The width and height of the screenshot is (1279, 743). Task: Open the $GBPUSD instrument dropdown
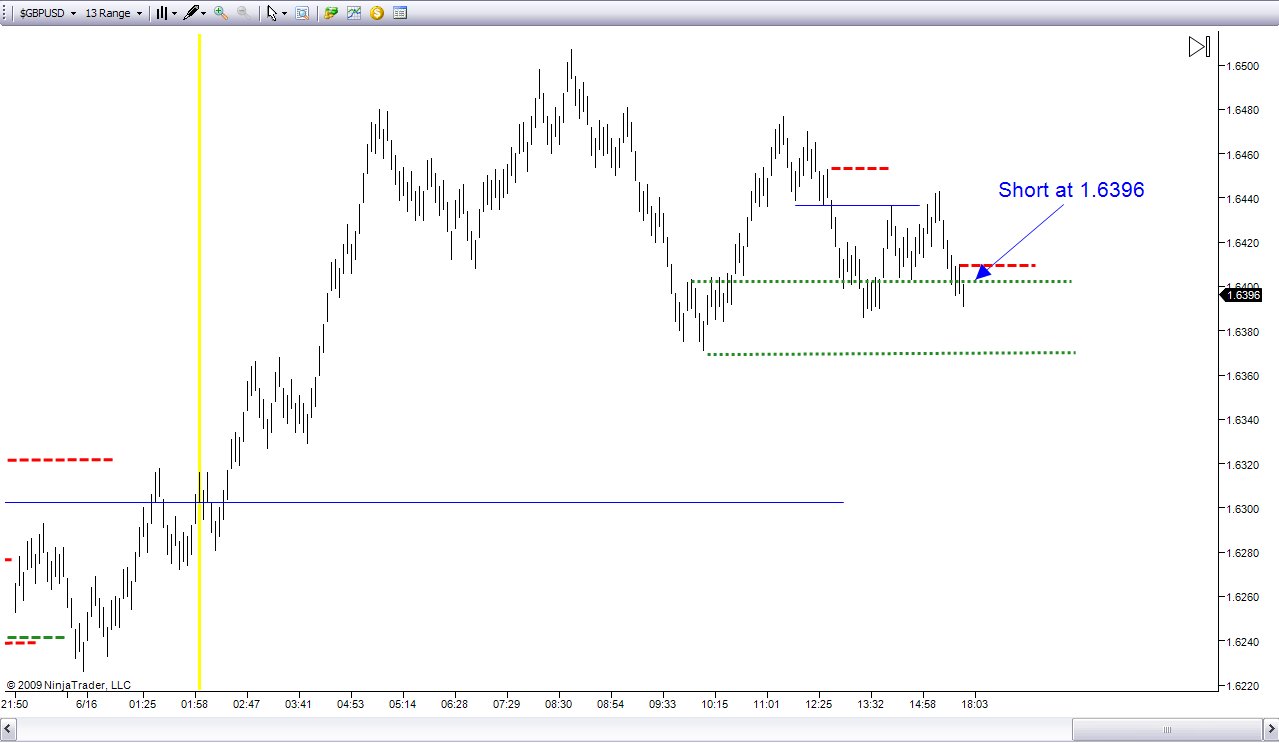tap(47, 14)
